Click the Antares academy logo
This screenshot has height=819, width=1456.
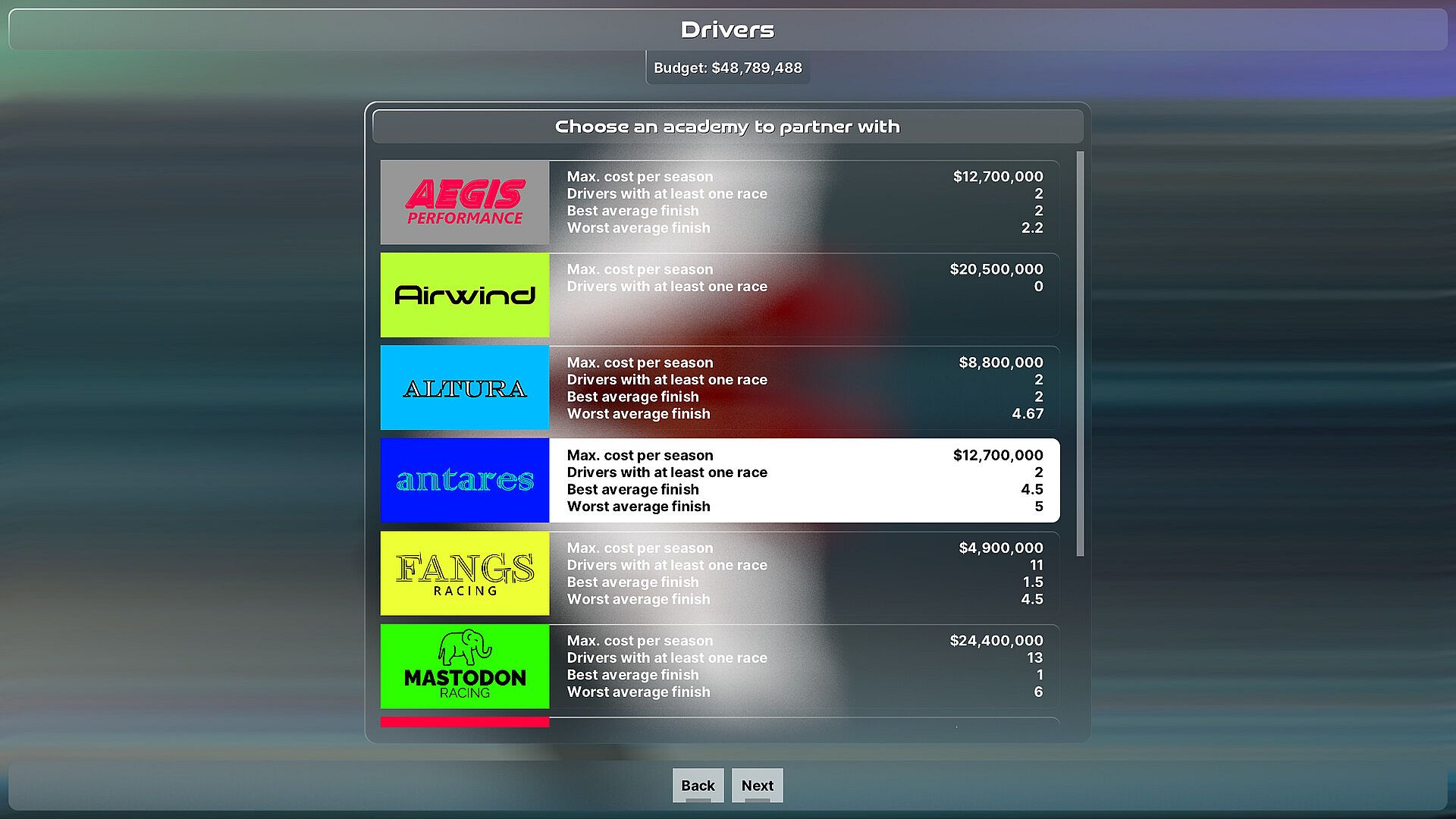(x=464, y=480)
